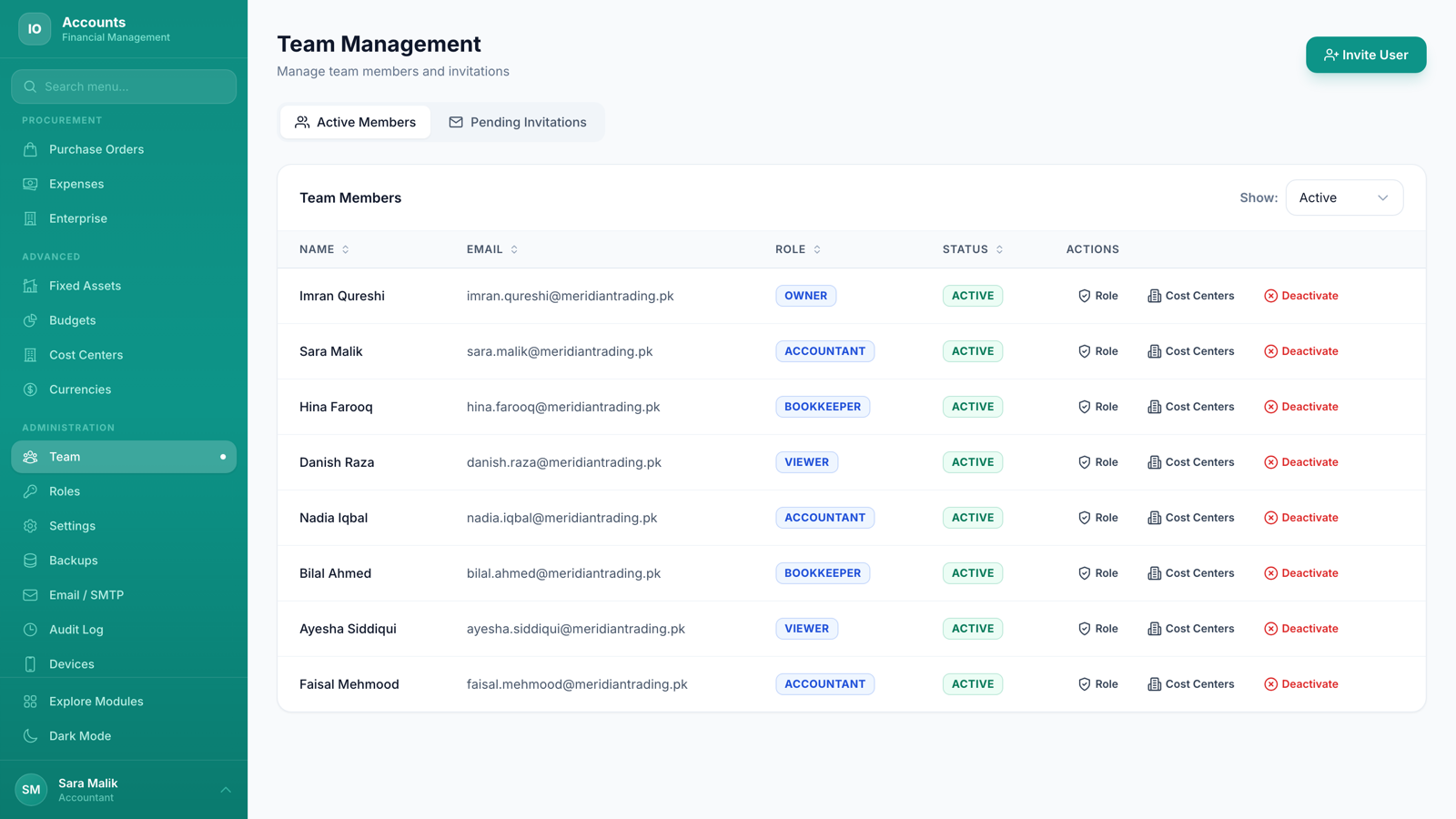Screen dimensions: 1456x819
Task: Toggle Dark Mode in the sidebar
Action: tap(124, 736)
